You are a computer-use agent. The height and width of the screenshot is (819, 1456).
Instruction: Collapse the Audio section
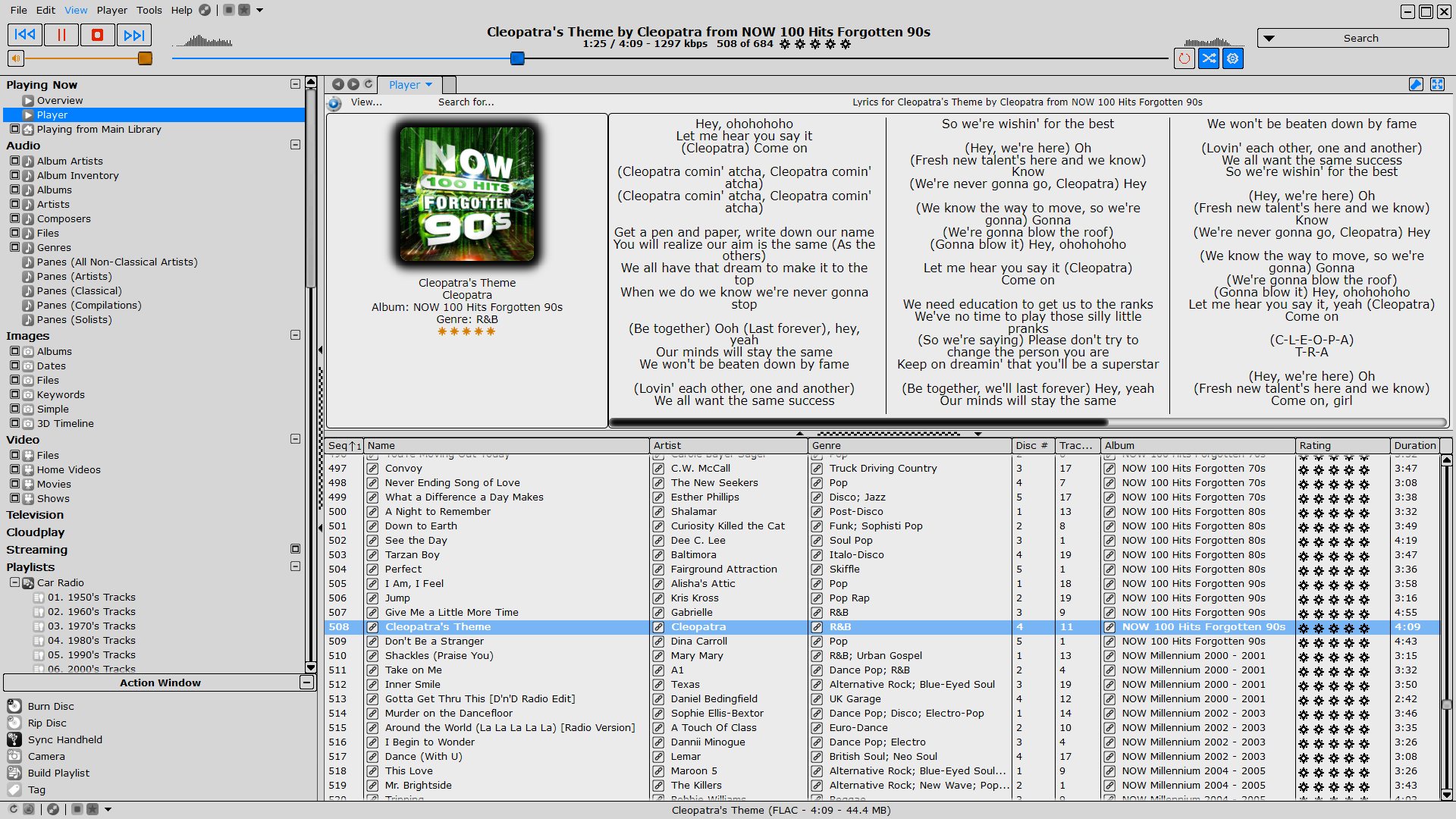(x=295, y=145)
